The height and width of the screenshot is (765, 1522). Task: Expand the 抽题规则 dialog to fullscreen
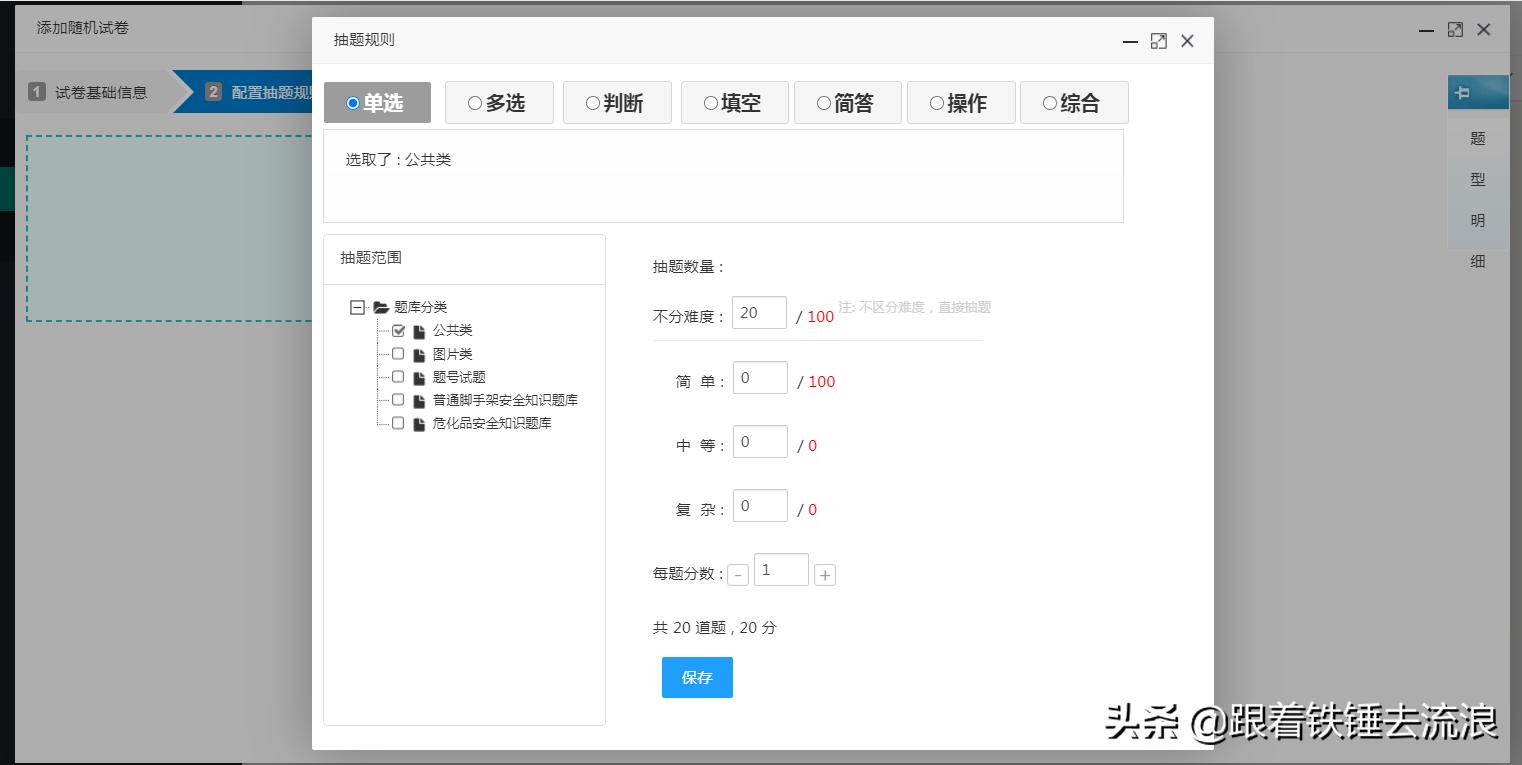(x=1158, y=41)
